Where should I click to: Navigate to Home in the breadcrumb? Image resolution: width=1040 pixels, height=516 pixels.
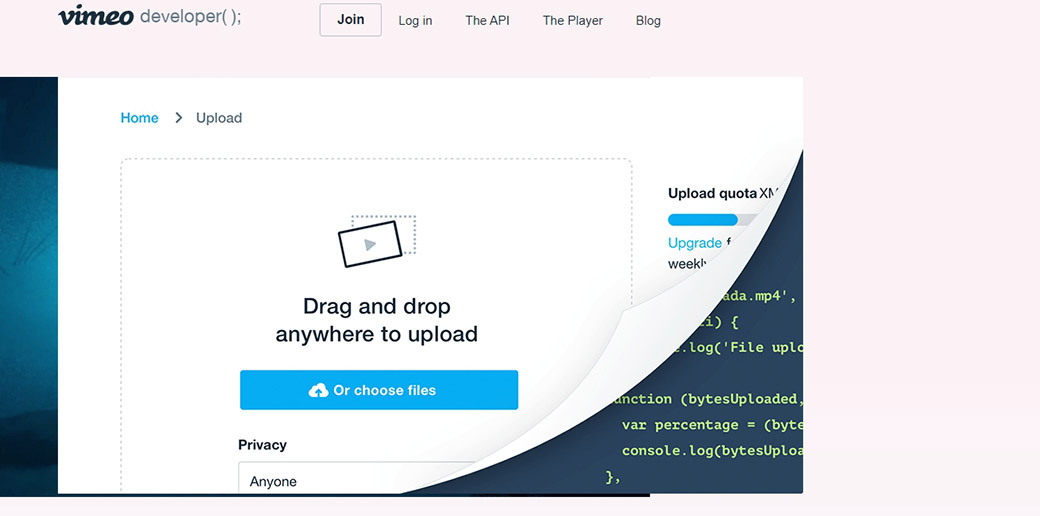(139, 118)
